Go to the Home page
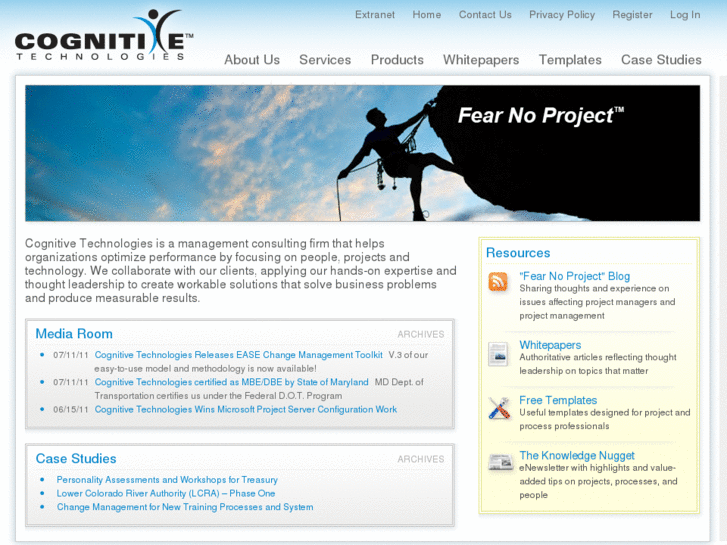Viewport: 727px width, 545px height. 427,15
